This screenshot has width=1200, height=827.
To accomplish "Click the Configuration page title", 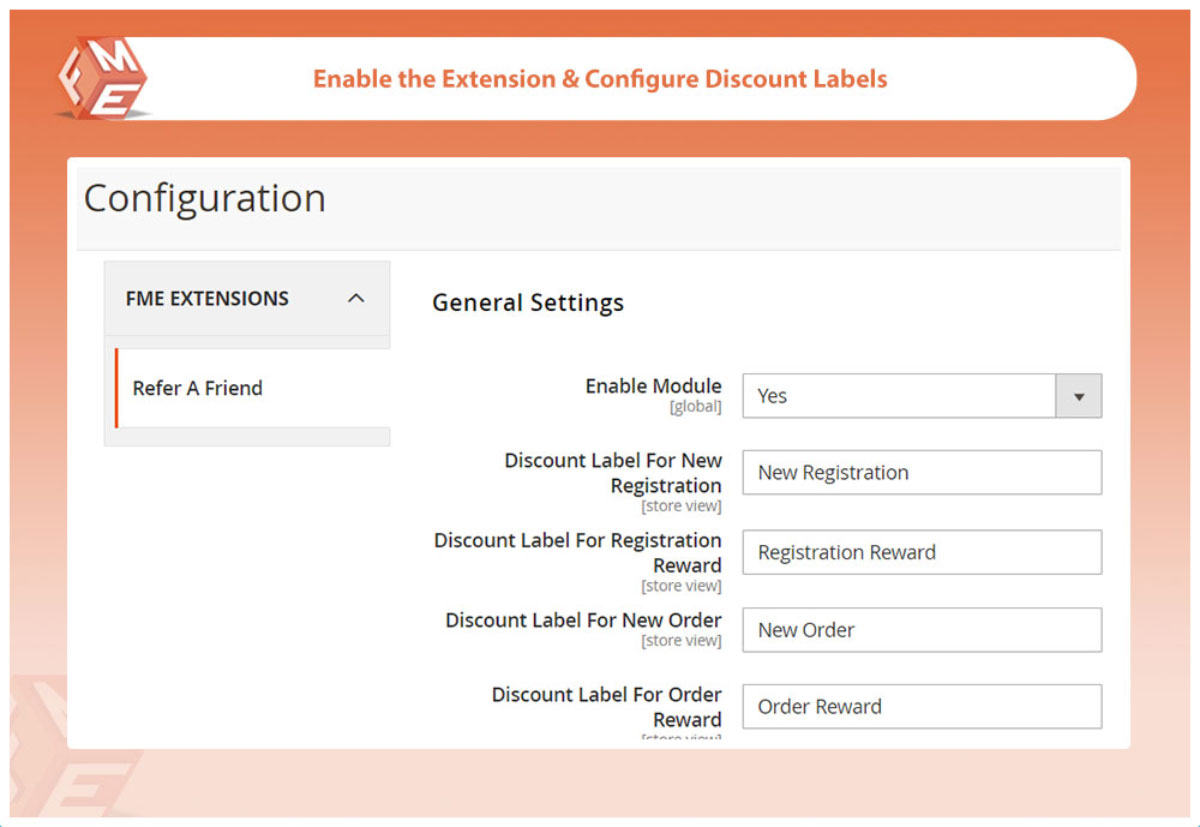I will [x=205, y=198].
